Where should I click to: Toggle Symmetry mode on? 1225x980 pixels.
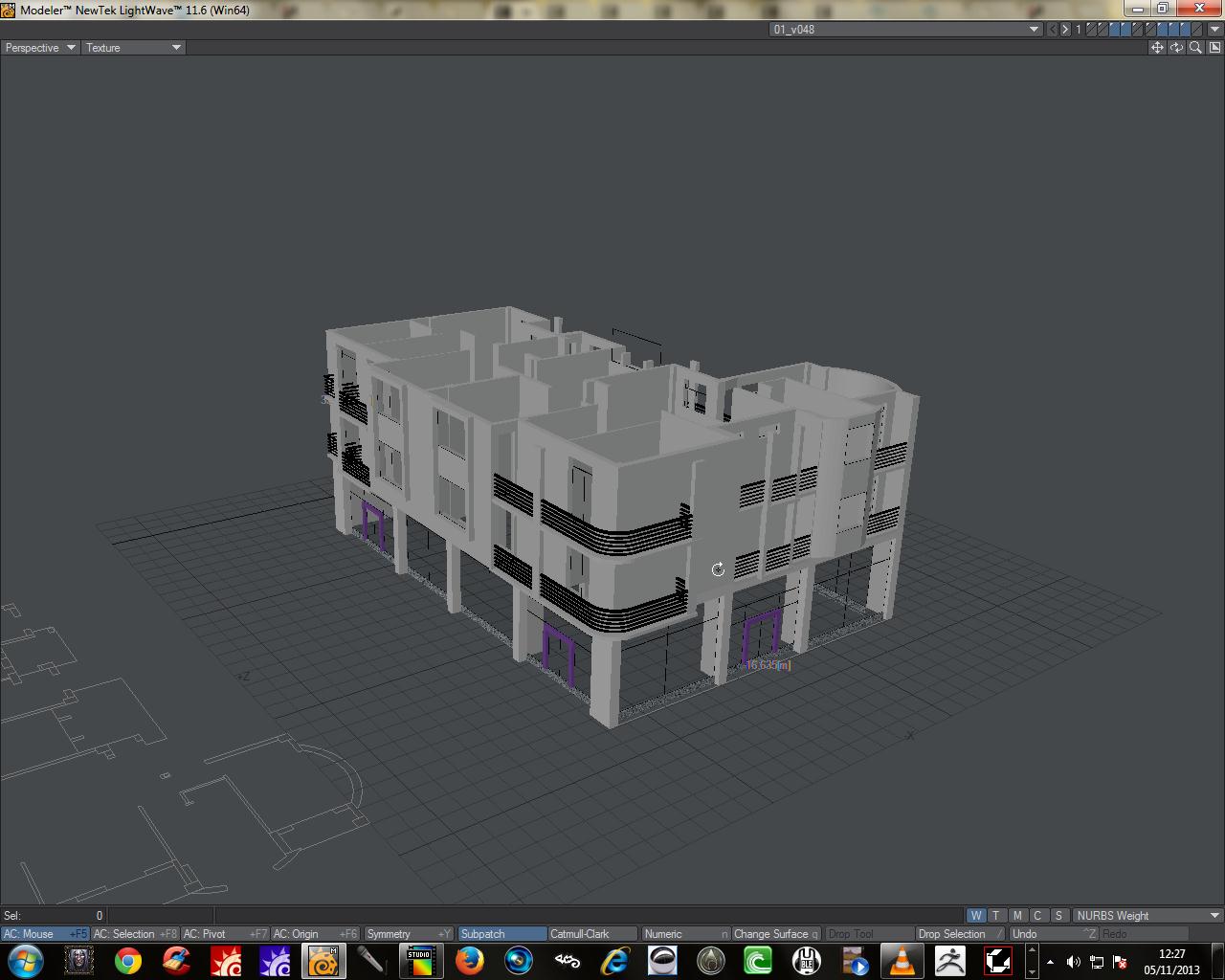[408, 934]
